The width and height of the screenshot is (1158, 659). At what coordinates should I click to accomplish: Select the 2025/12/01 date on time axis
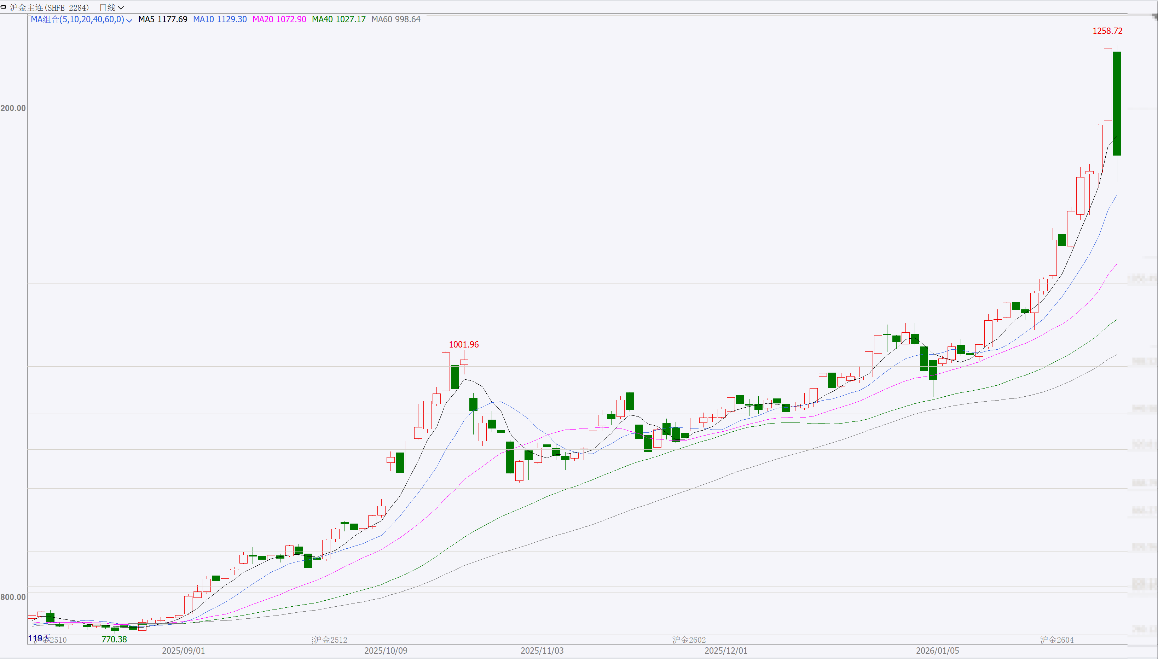coord(726,650)
